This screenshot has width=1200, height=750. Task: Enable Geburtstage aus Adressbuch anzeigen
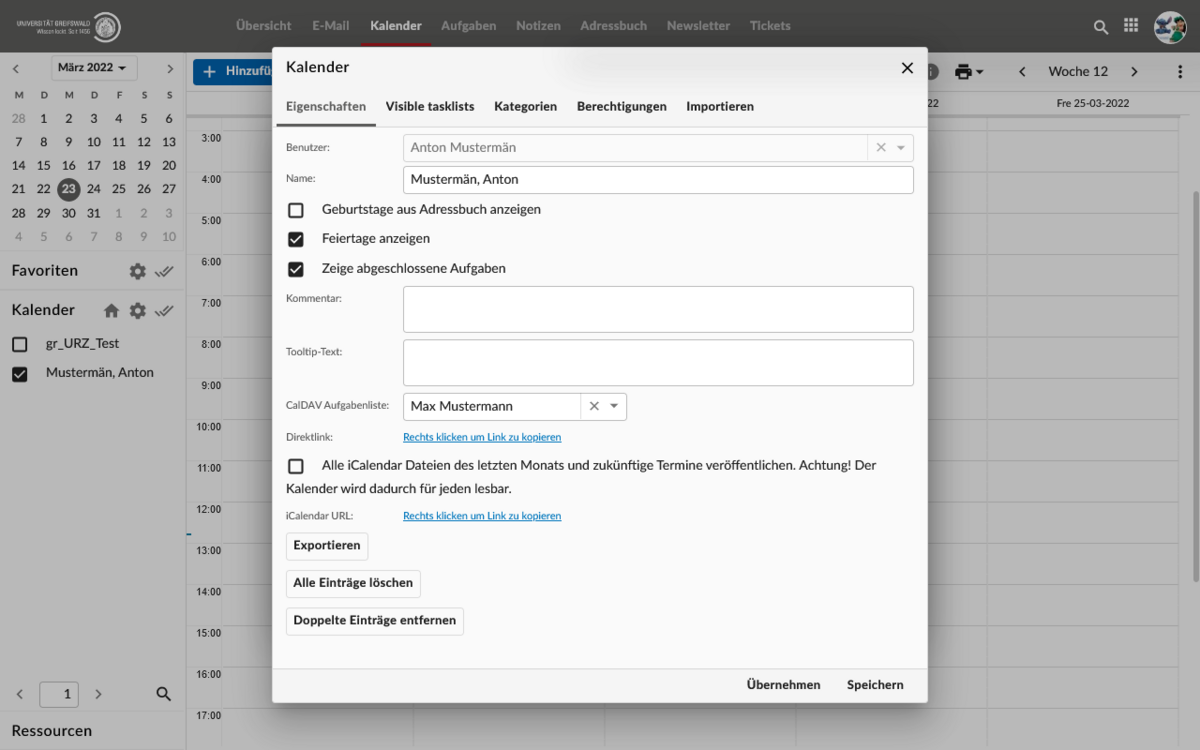[296, 210]
